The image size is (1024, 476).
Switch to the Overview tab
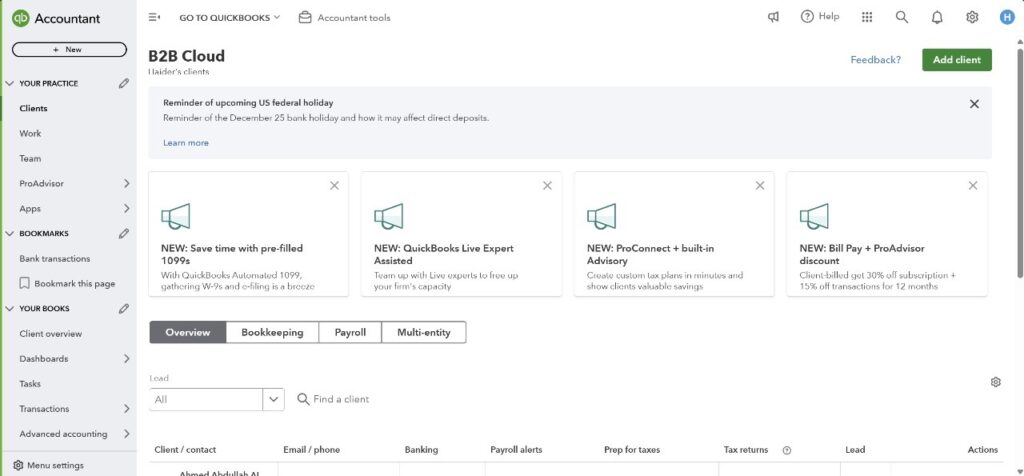coord(188,332)
